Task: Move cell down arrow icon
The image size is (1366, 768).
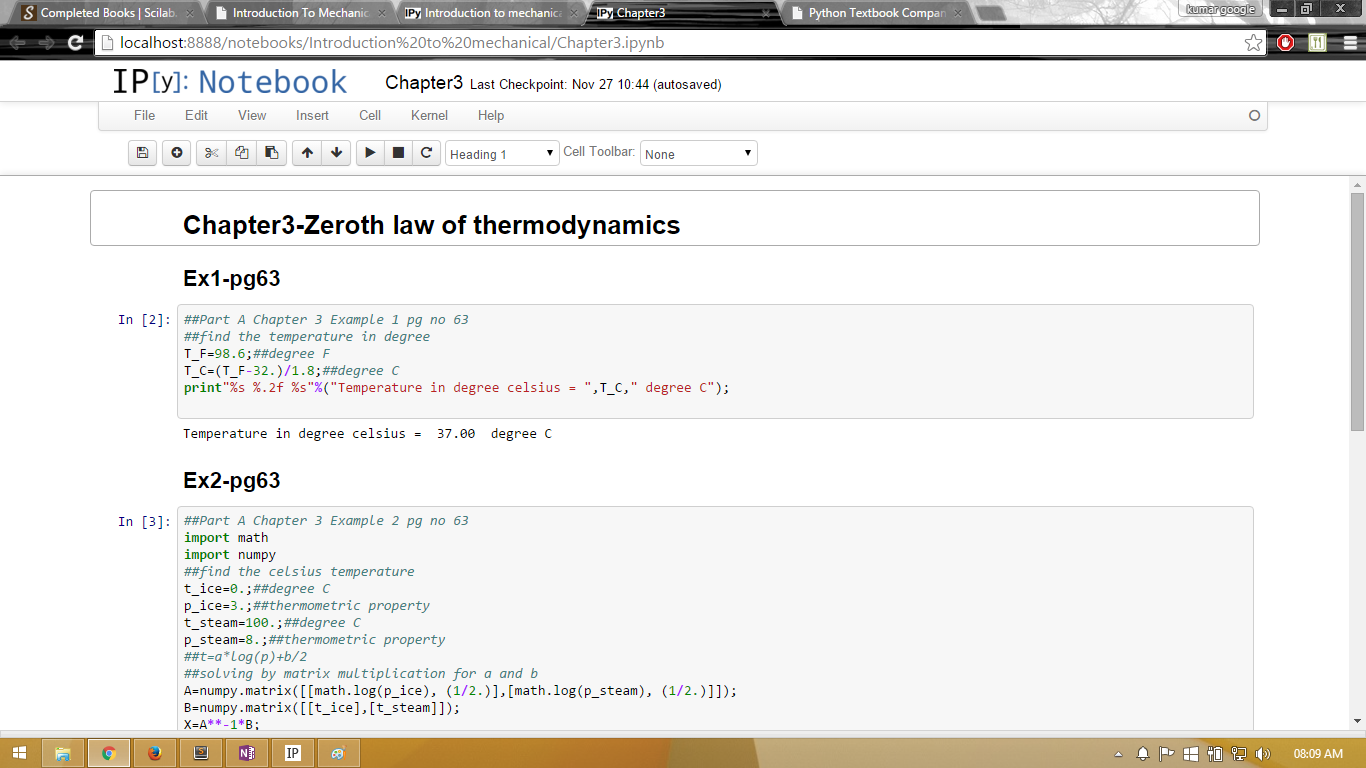Action: 336,153
